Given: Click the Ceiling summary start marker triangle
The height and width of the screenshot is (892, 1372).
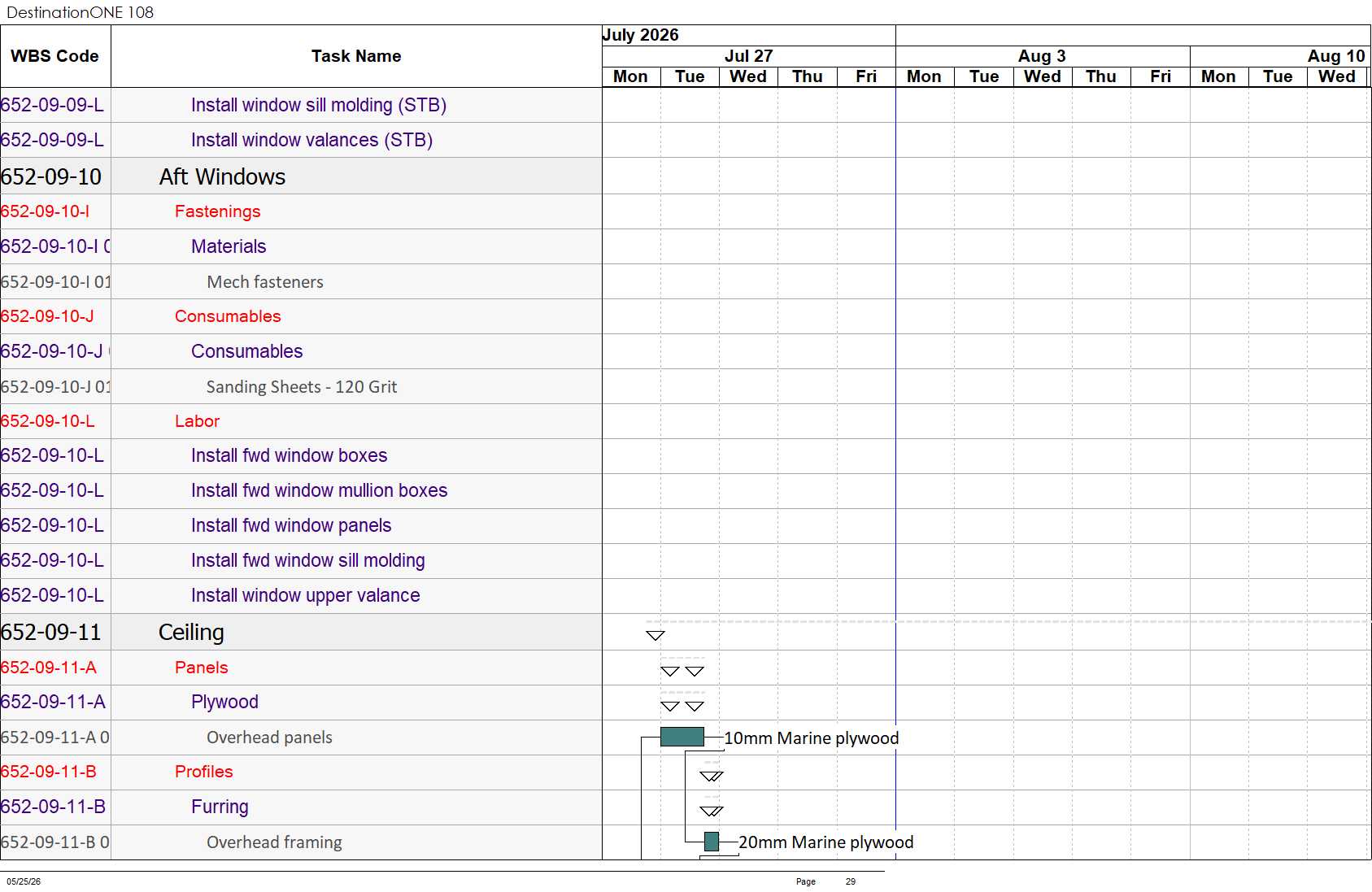Looking at the screenshot, I should [x=655, y=635].
